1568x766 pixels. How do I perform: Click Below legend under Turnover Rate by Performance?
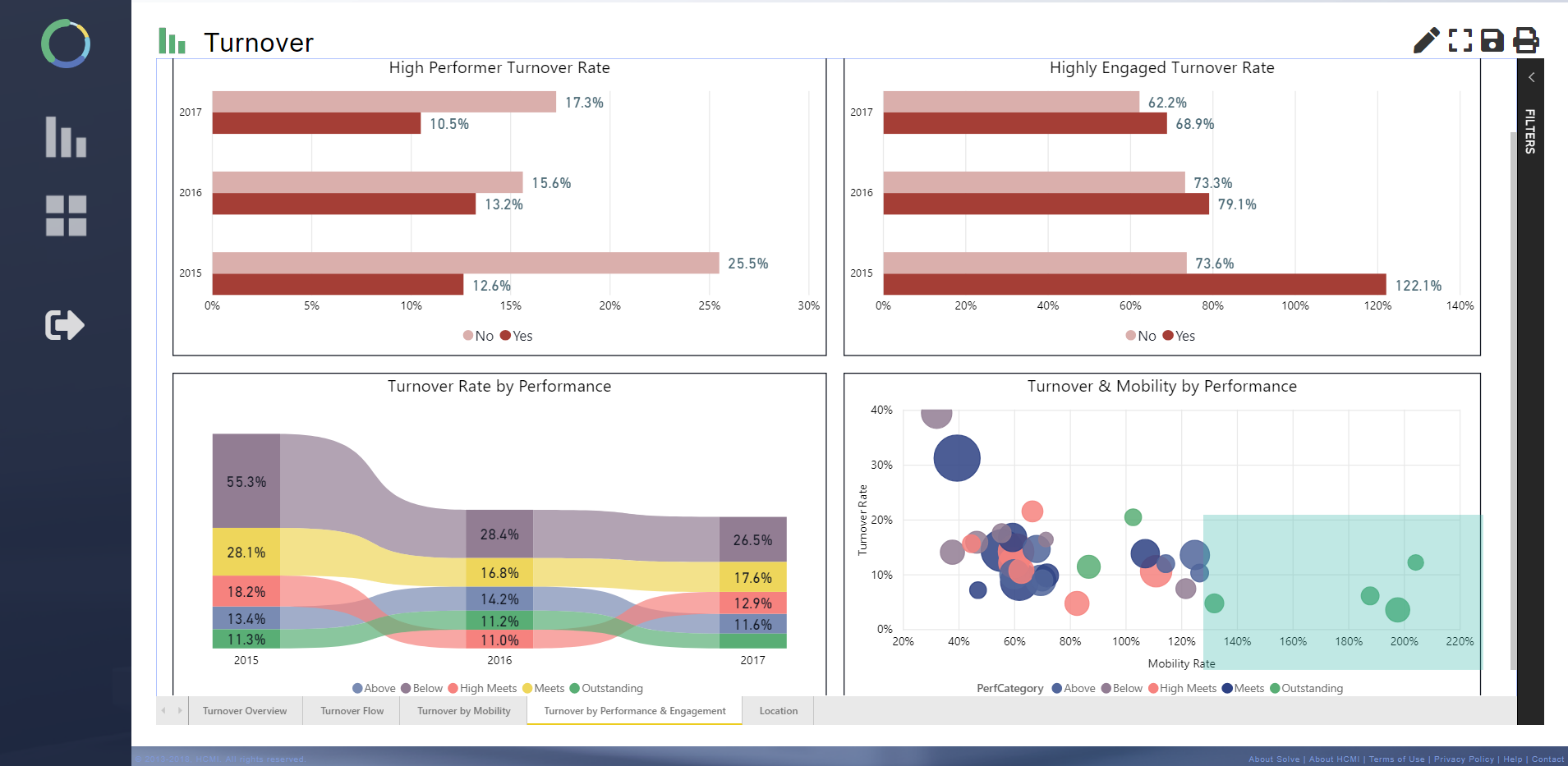click(x=421, y=688)
